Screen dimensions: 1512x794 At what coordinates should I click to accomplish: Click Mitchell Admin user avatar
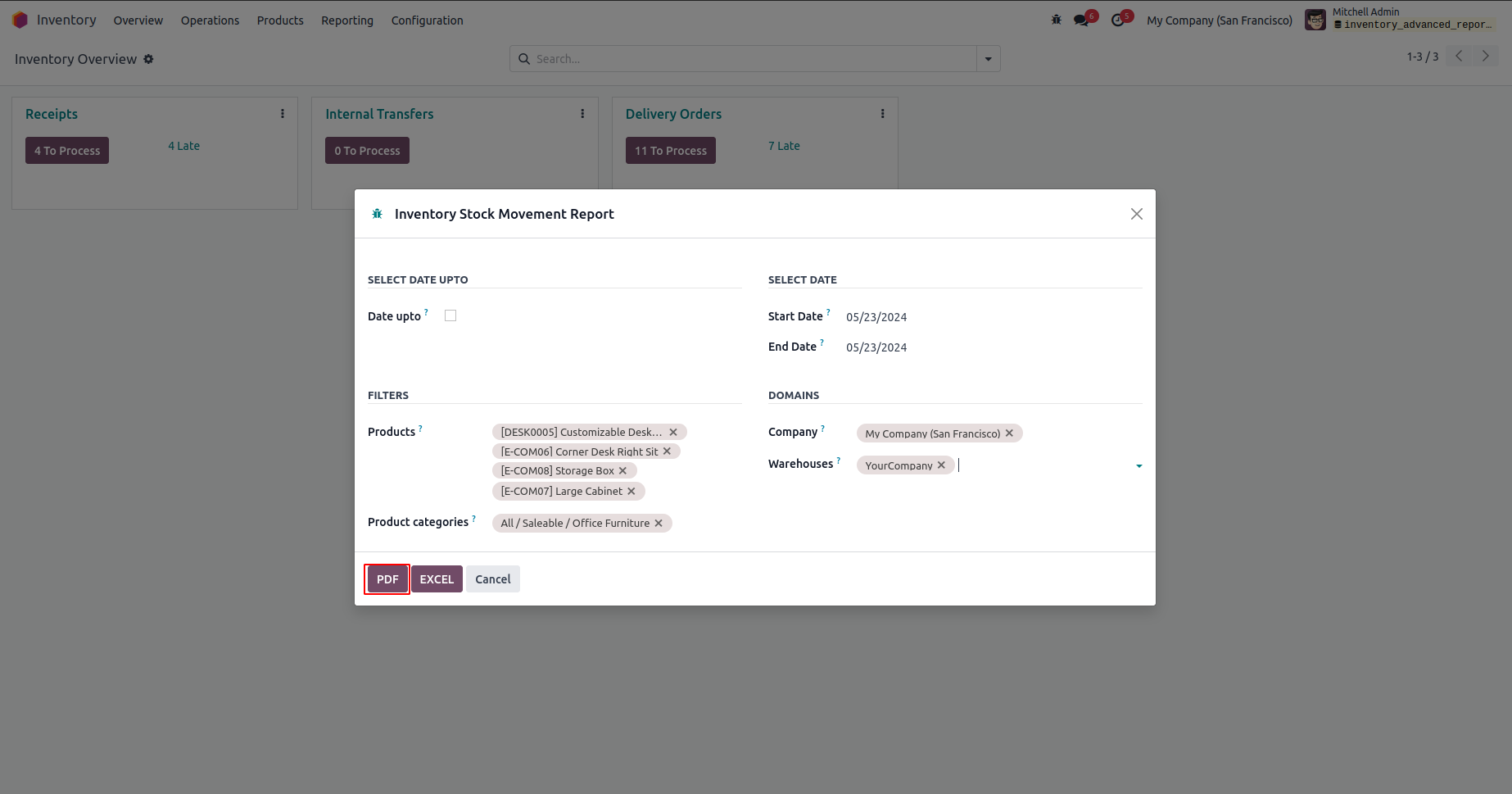(1315, 20)
